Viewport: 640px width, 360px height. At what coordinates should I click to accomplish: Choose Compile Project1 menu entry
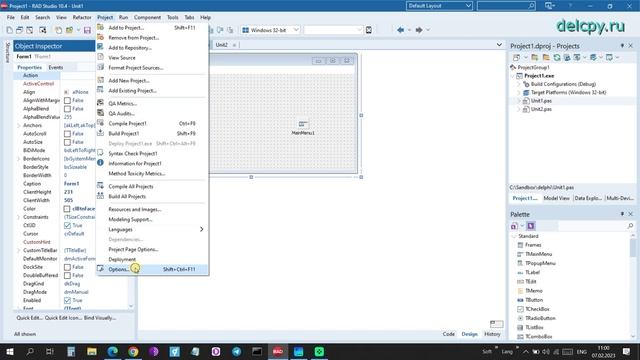coord(152,123)
